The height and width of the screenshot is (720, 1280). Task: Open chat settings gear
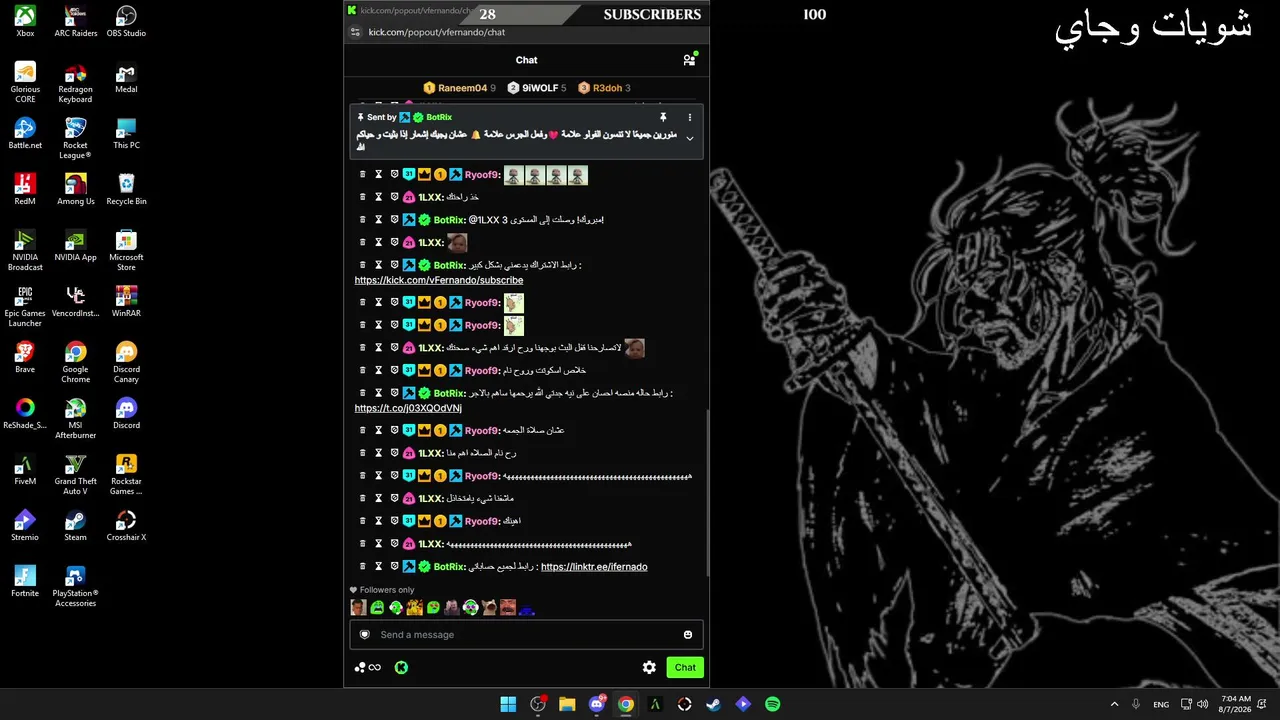(649, 667)
